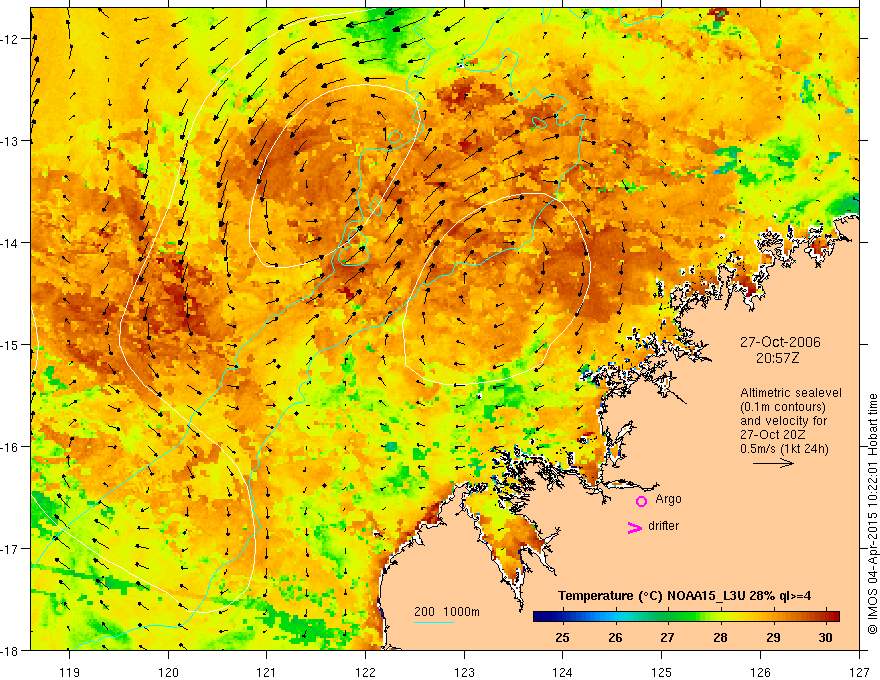880x680 pixels.
Task: Click the 'Altimetric sealevel' caption text
Action: pos(791,393)
